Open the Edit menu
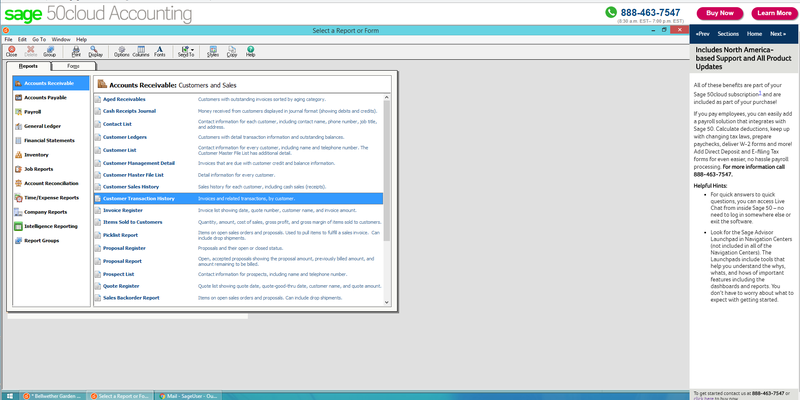This screenshot has width=800, height=400. [22, 39]
